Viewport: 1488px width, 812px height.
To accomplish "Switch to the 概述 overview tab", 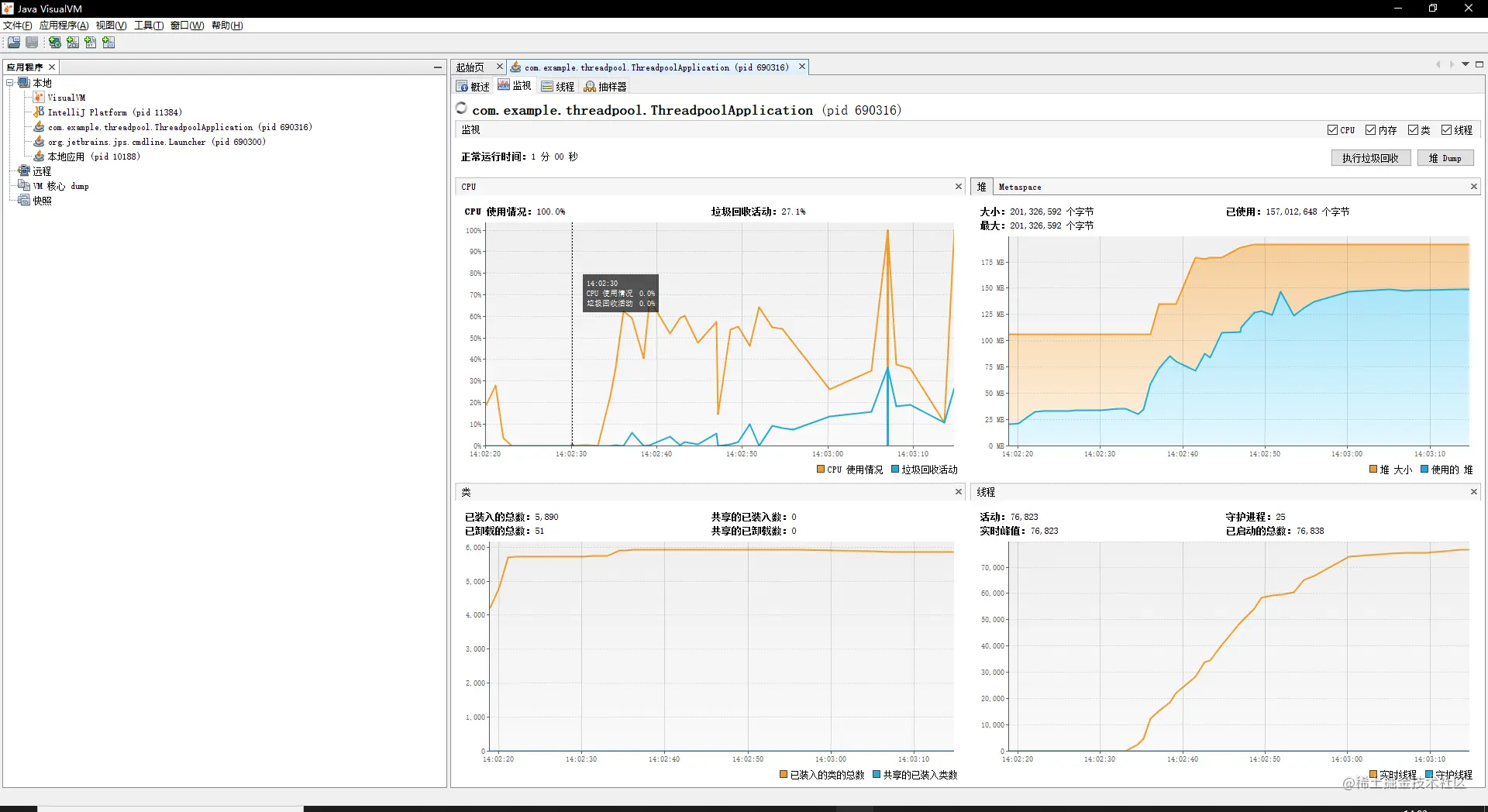I will [x=474, y=87].
